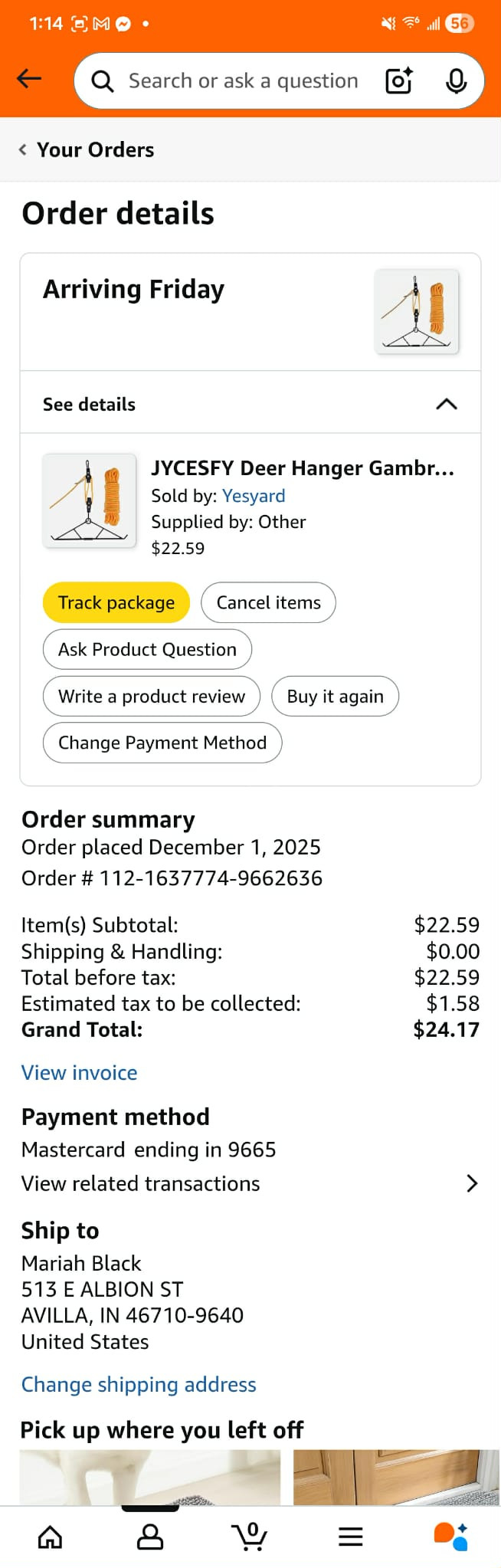Tap the microphone voice search icon
Viewport: 501px width, 1568px height.
456,80
